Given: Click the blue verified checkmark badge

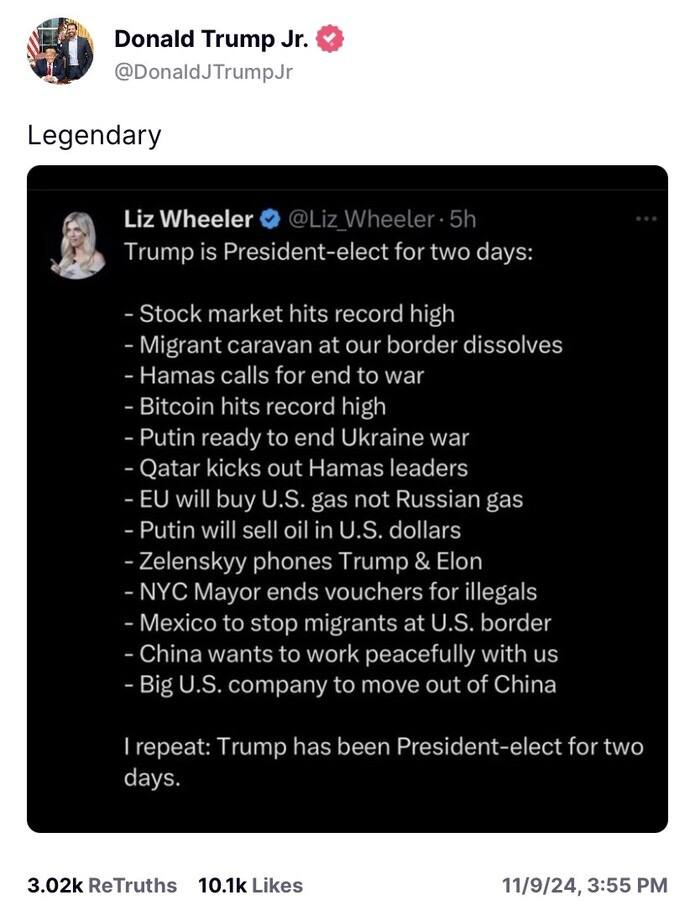Looking at the screenshot, I should (x=270, y=218).
